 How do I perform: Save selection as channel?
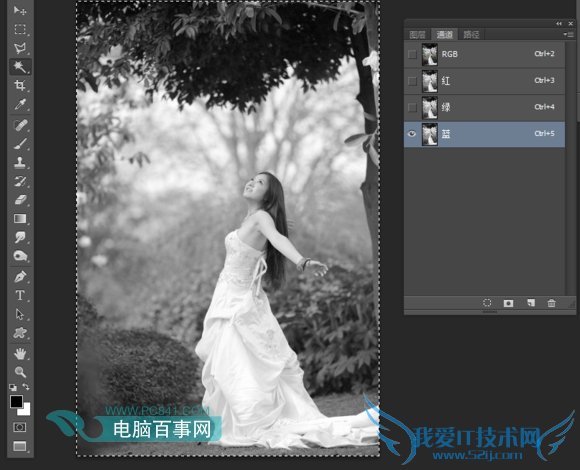508,303
